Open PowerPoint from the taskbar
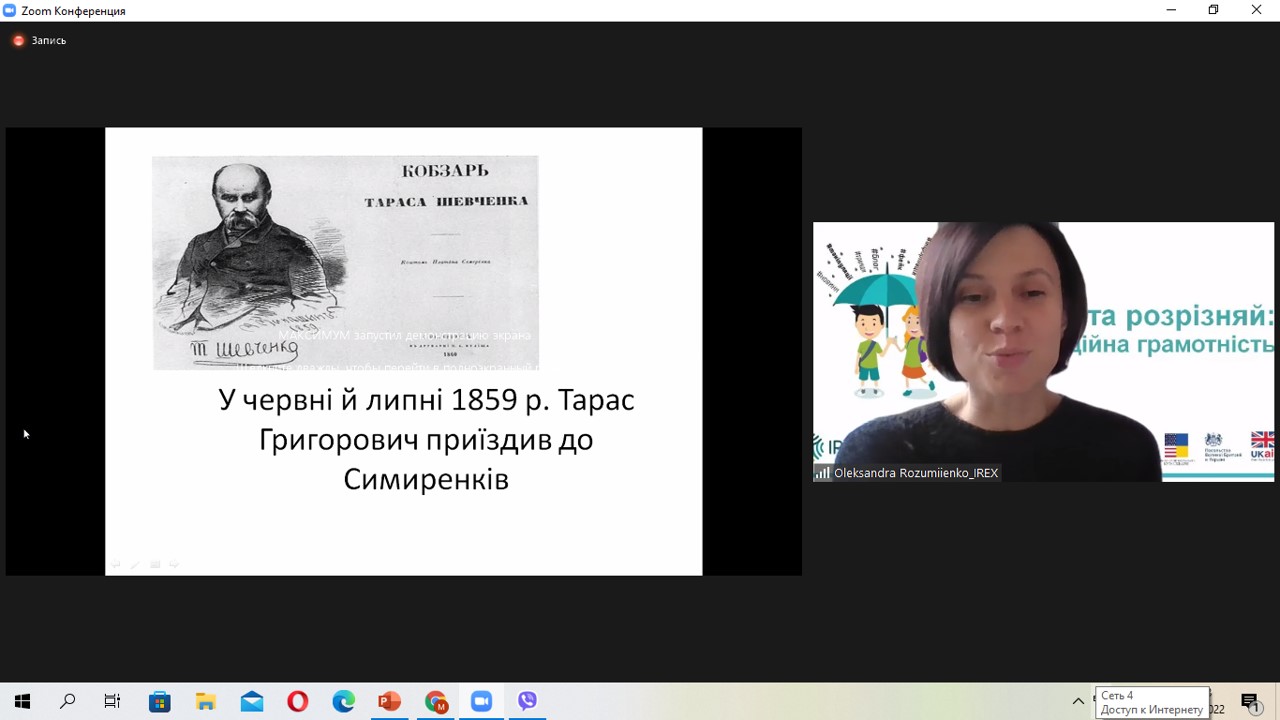The height and width of the screenshot is (720, 1280). point(389,702)
